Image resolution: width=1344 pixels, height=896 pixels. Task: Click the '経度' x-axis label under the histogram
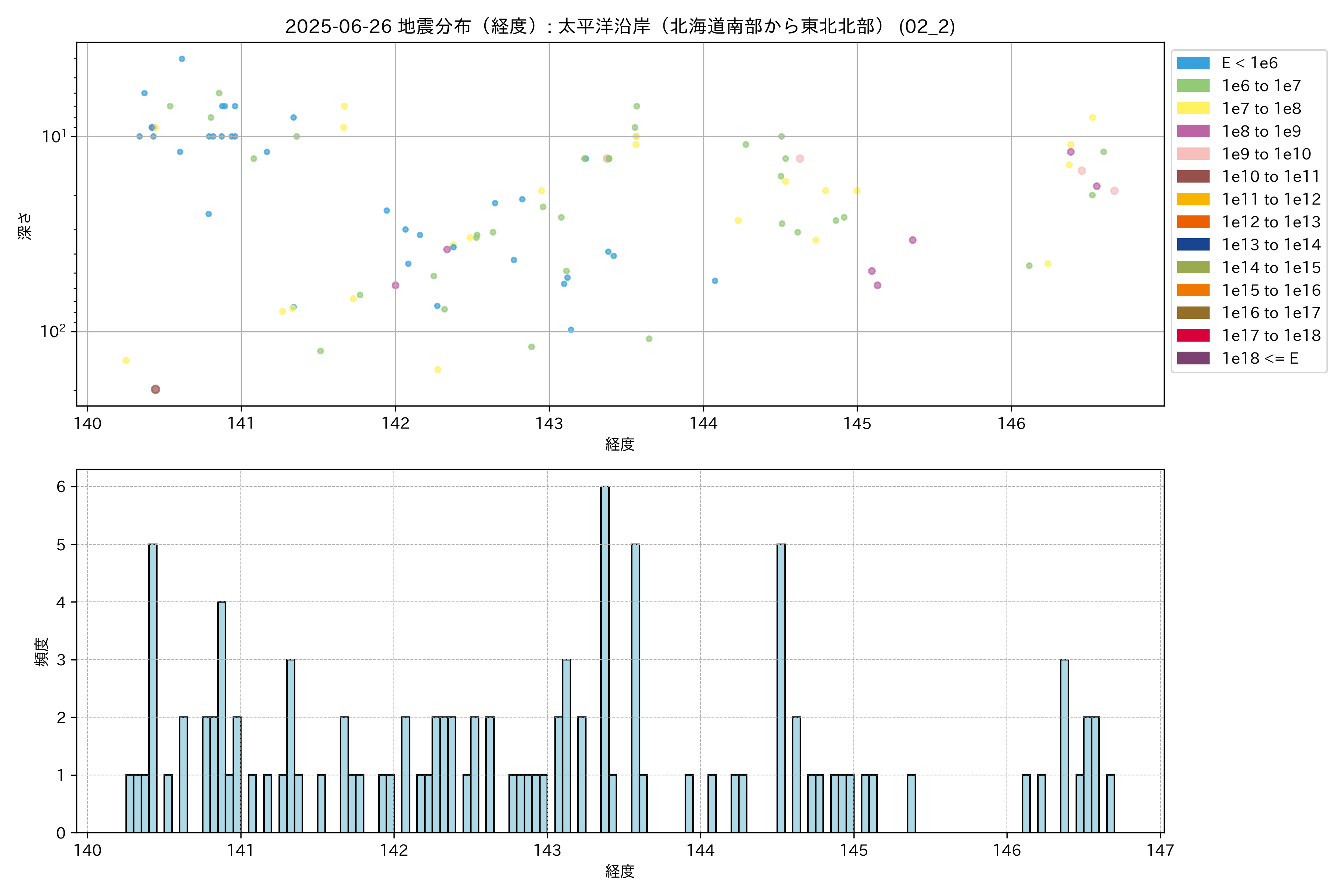point(620,871)
